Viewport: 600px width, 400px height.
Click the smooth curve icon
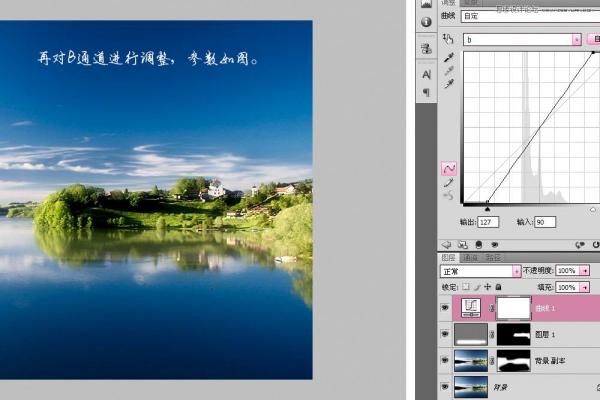coord(448,196)
